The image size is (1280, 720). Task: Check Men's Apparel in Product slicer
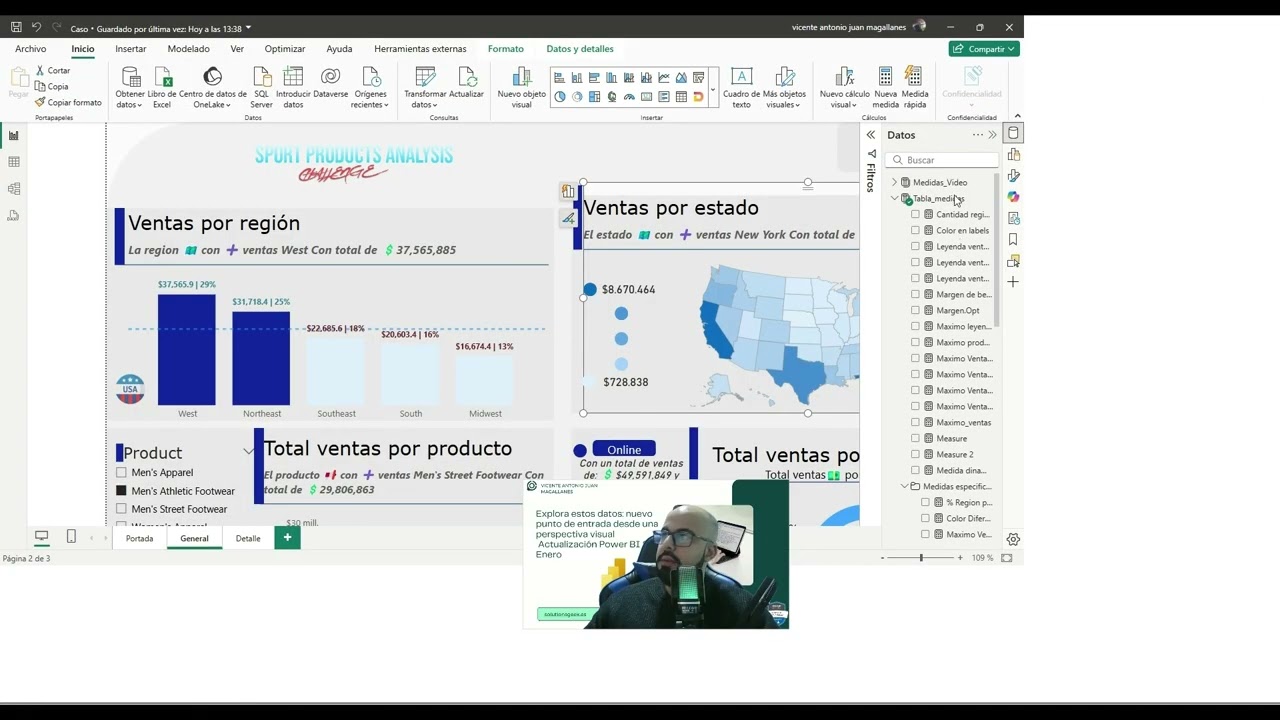coord(121,473)
